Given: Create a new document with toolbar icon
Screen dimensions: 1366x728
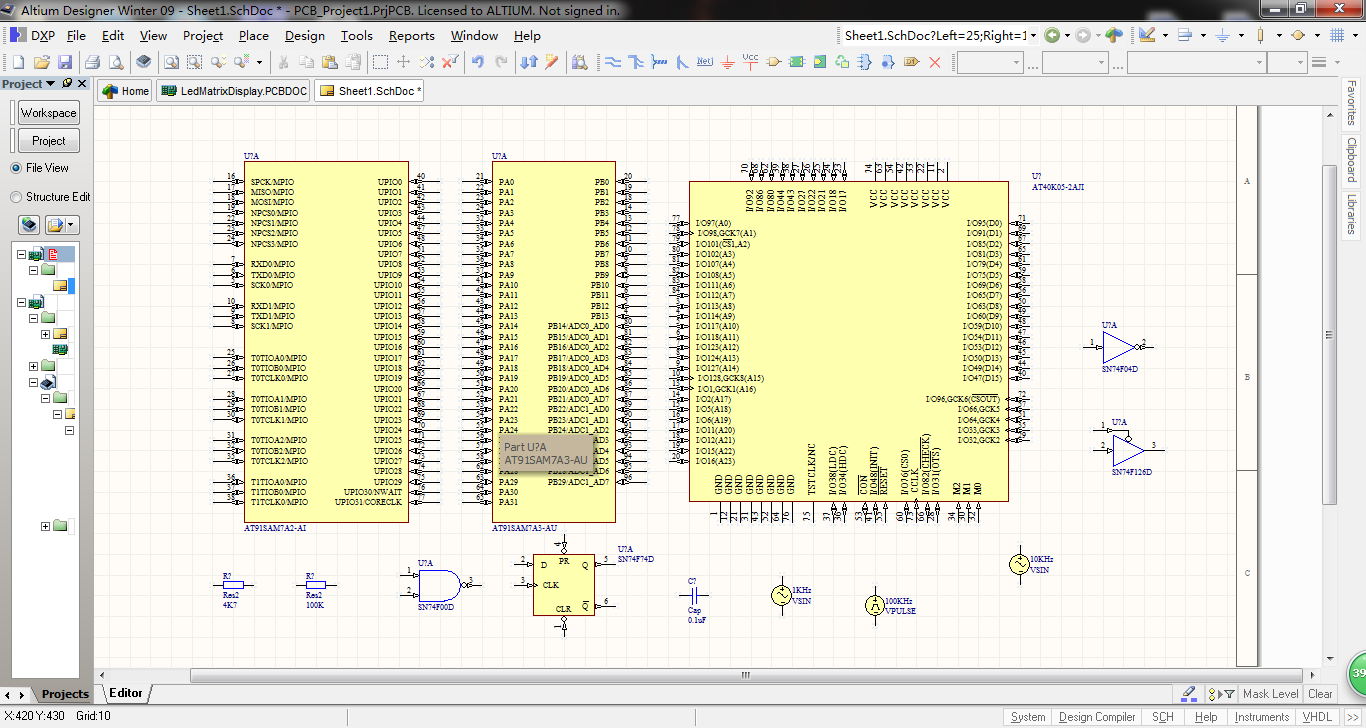Looking at the screenshot, I should tap(18, 62).
